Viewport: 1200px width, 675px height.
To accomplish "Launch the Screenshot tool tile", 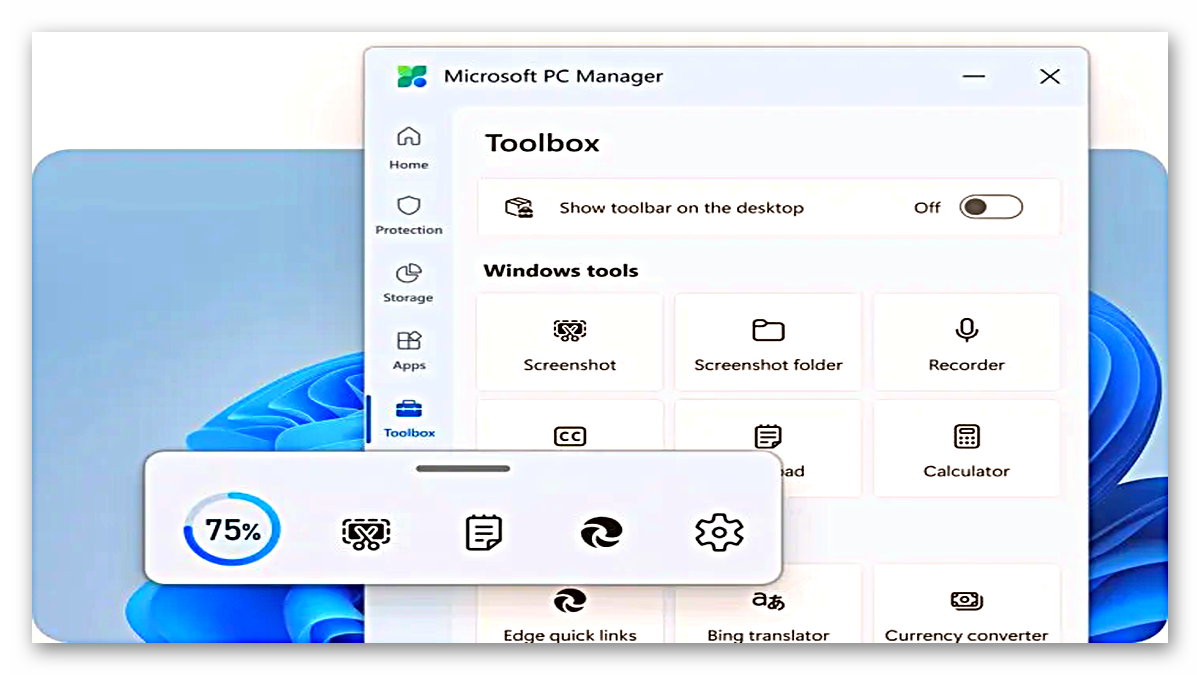I will 570,341.
